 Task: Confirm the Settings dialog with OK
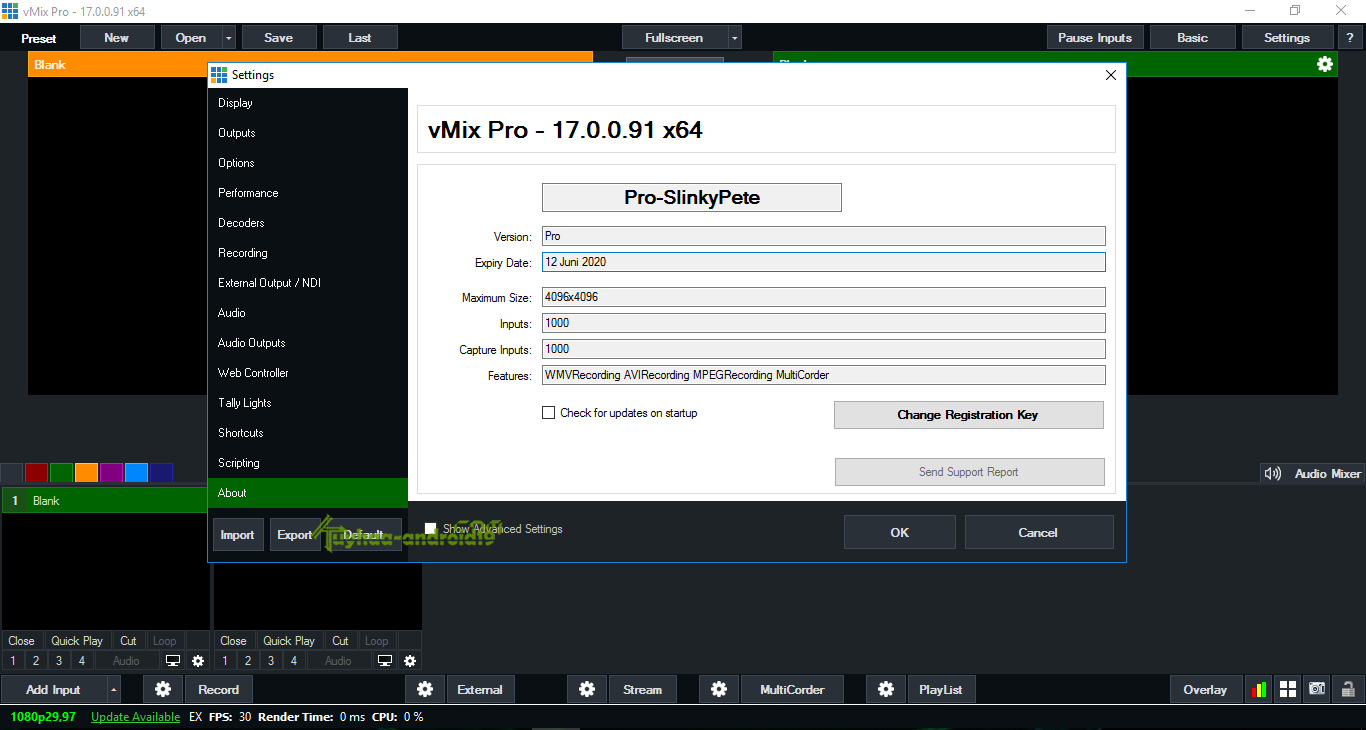899,532
